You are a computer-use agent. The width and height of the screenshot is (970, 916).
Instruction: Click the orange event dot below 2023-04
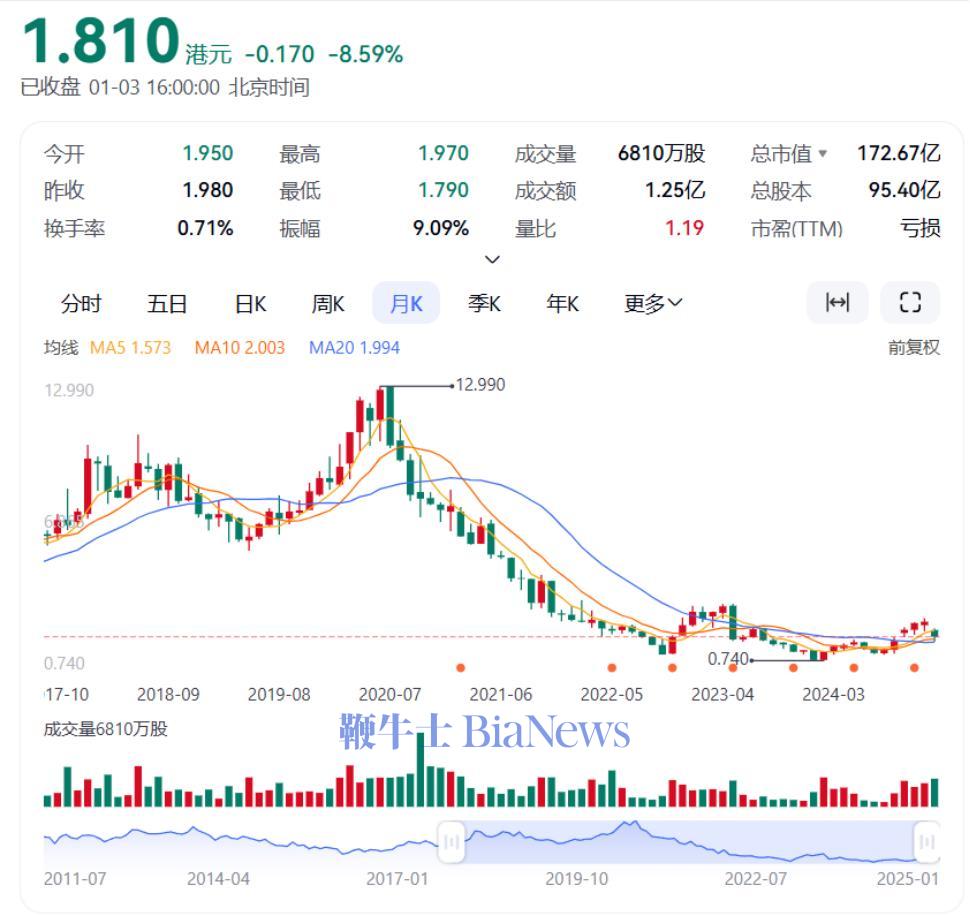(734, 667)
